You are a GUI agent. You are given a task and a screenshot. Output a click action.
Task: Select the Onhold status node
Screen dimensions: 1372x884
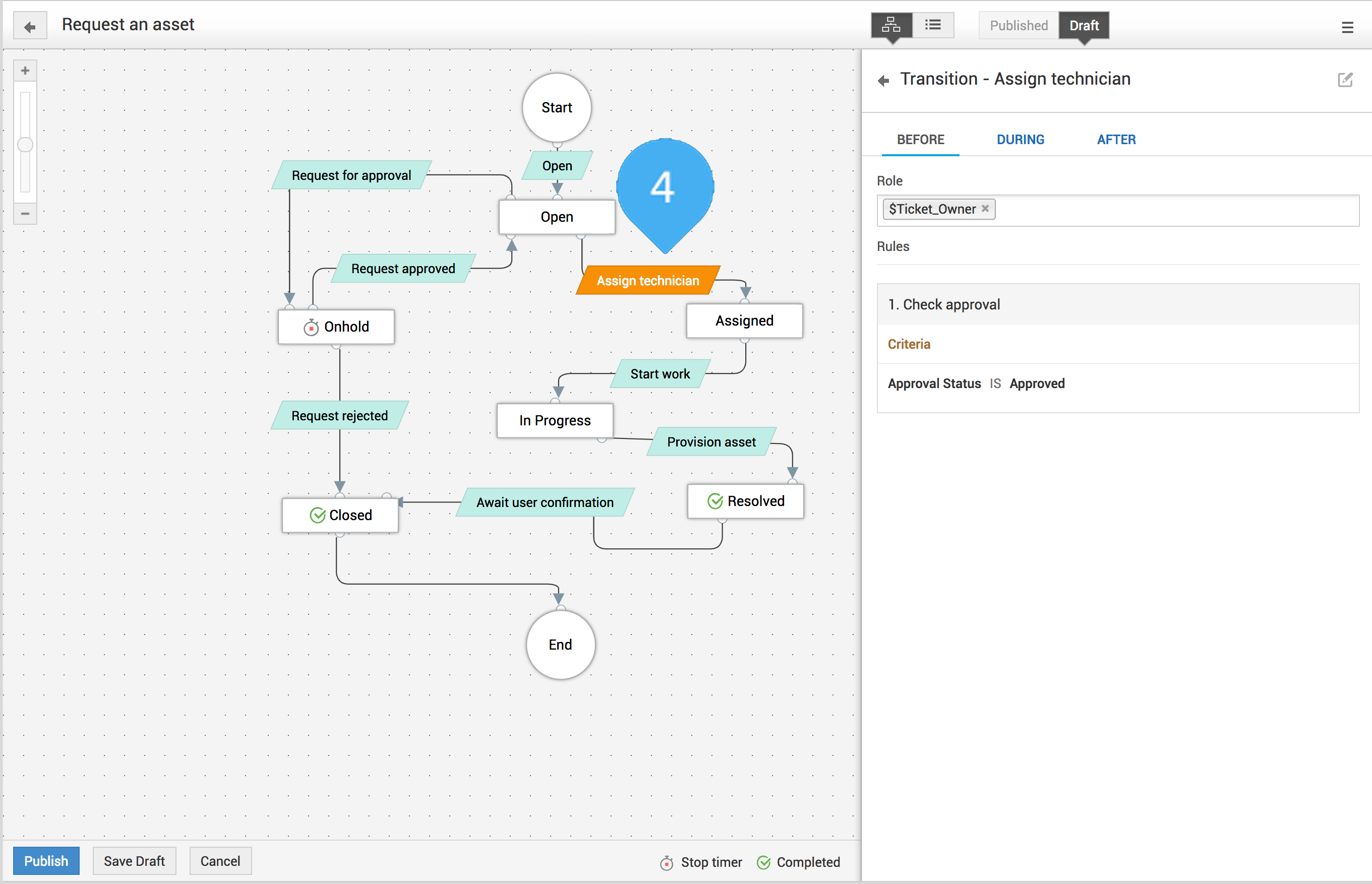click(x=336, y=327)
